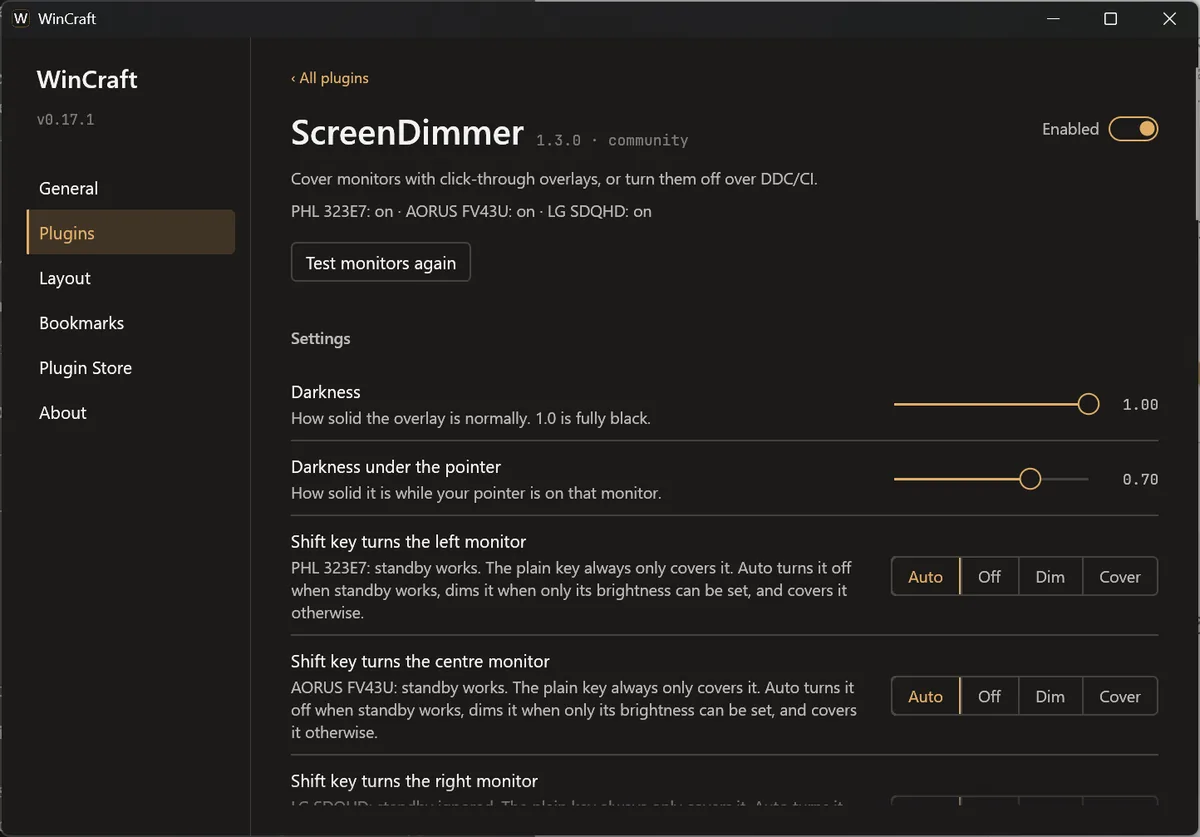Click the Settings section heading
This screenshot has height=837, width=1200.
click(320, 338)
